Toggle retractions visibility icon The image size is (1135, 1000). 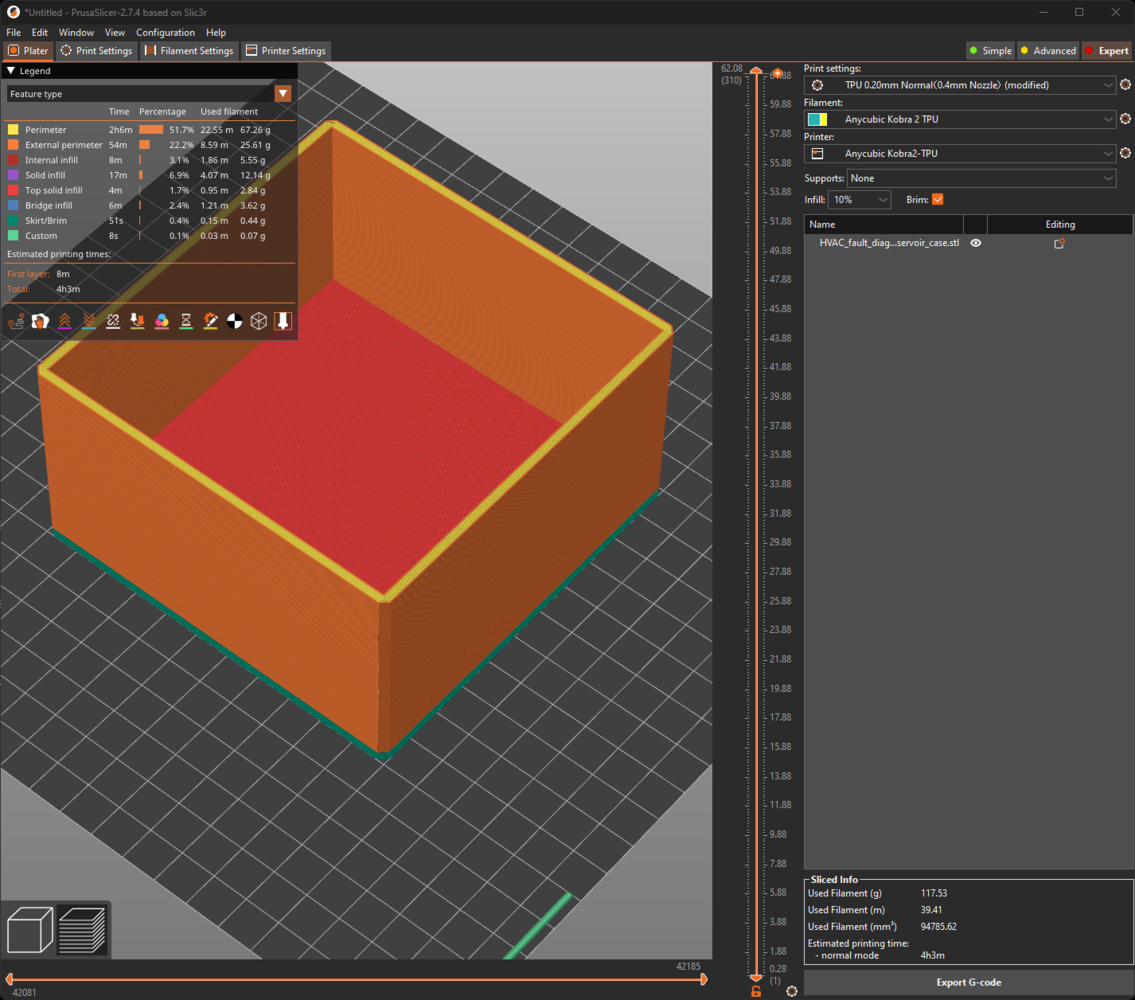[65, 321]
